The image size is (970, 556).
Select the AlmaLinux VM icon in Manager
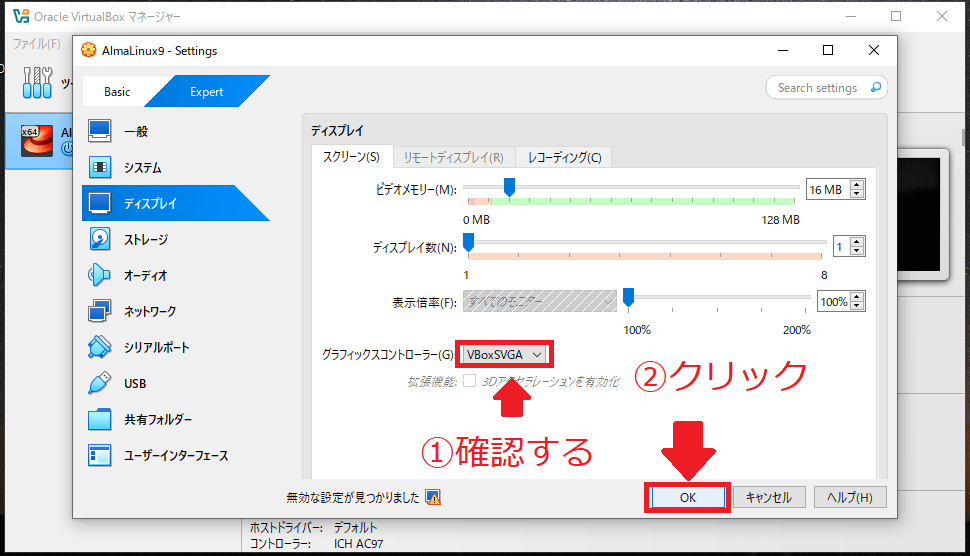pyautogui.click(x=36, y=140)
